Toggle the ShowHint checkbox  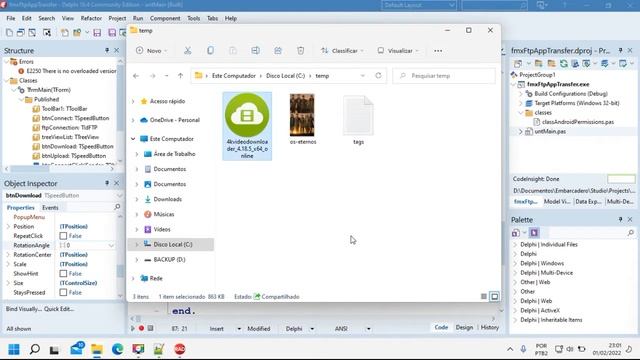click(x=63, y=273)
